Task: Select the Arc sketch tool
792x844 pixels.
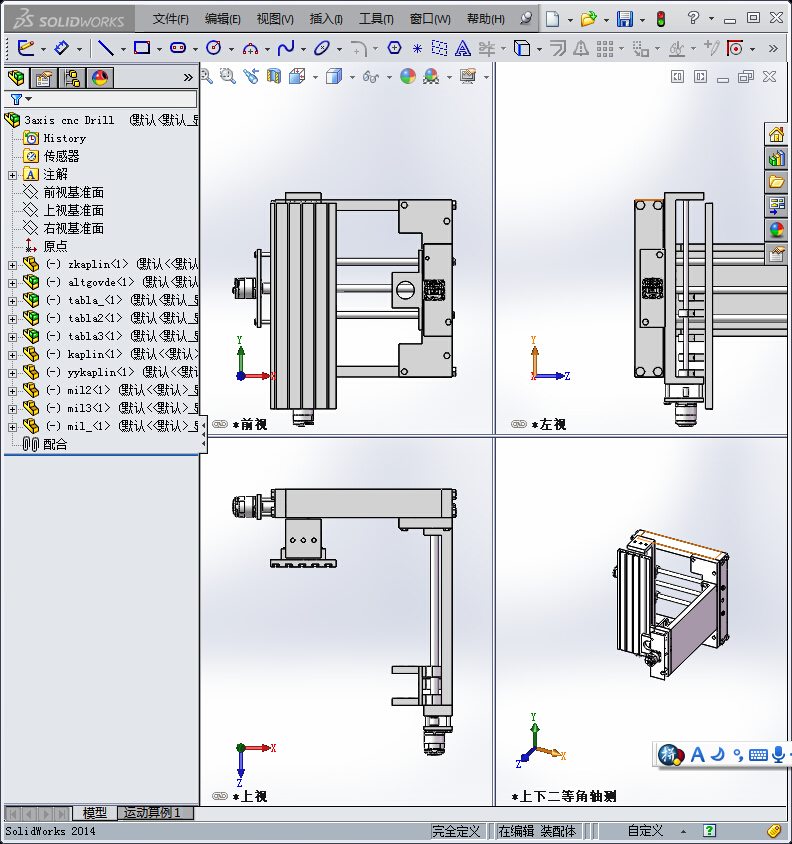Action: [x=250, y=49]
